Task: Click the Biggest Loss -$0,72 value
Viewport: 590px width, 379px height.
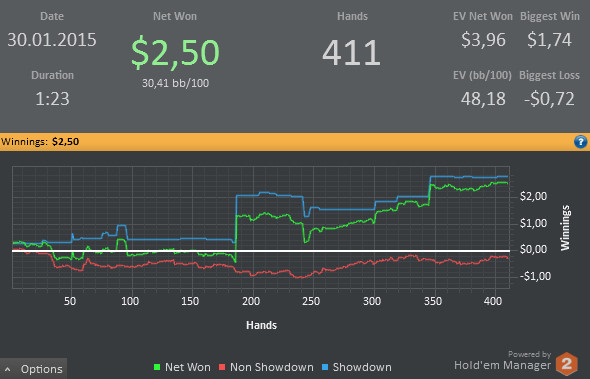Action: pyautogui.click(x=549, y=99)
